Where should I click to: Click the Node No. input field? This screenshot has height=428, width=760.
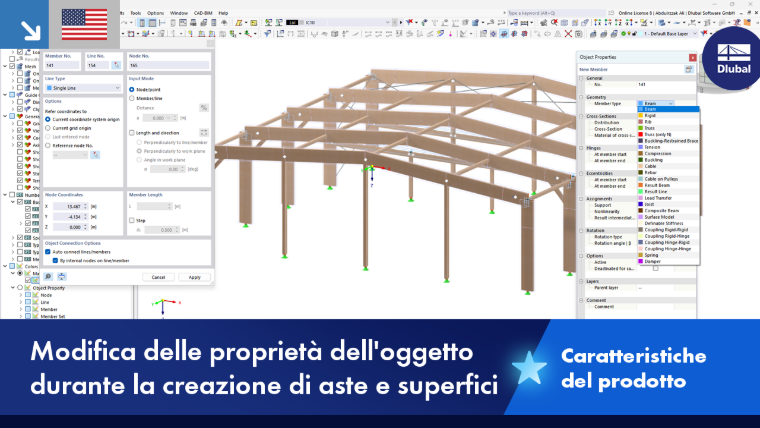point(169,65)
